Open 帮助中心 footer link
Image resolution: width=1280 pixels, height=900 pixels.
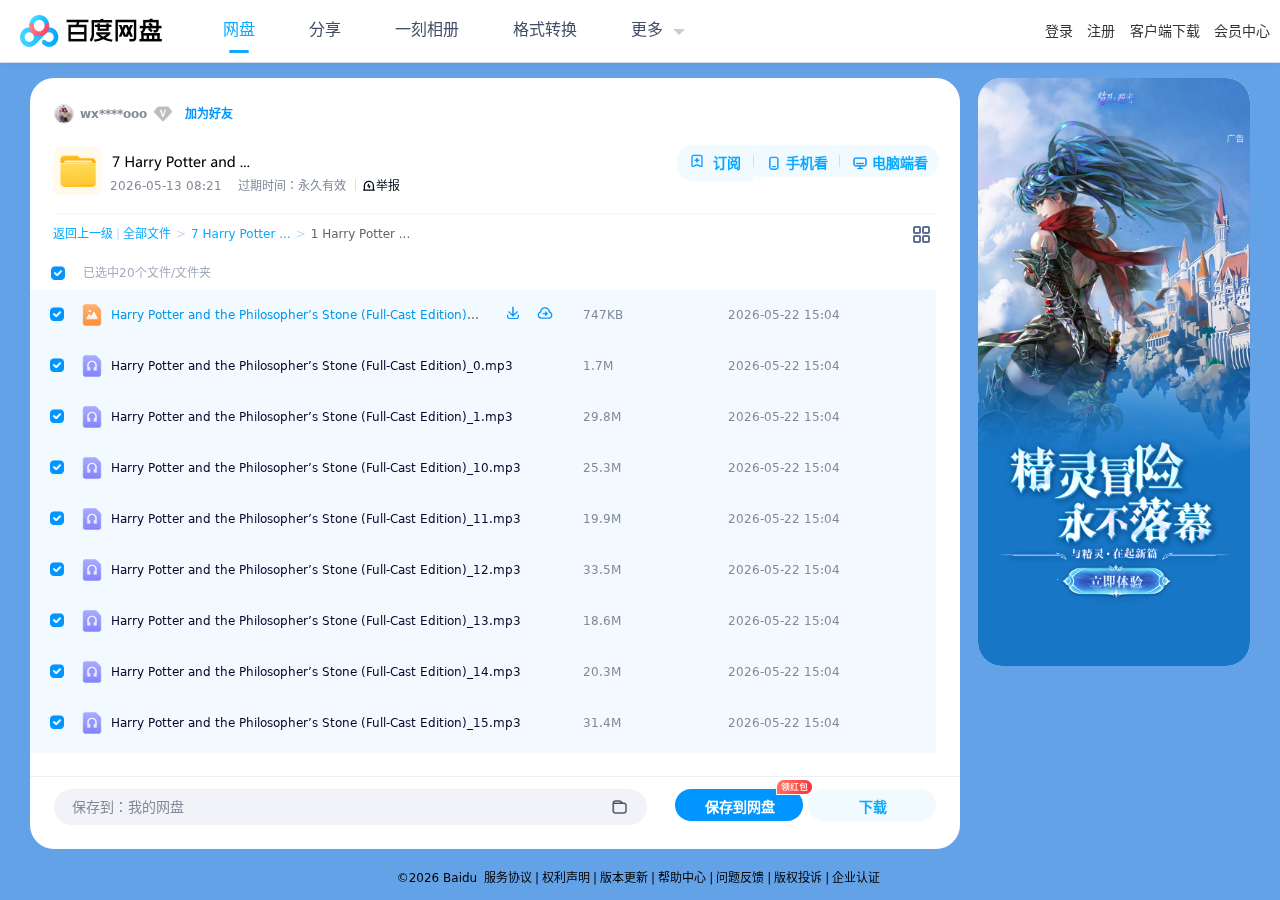coord(682,877)
